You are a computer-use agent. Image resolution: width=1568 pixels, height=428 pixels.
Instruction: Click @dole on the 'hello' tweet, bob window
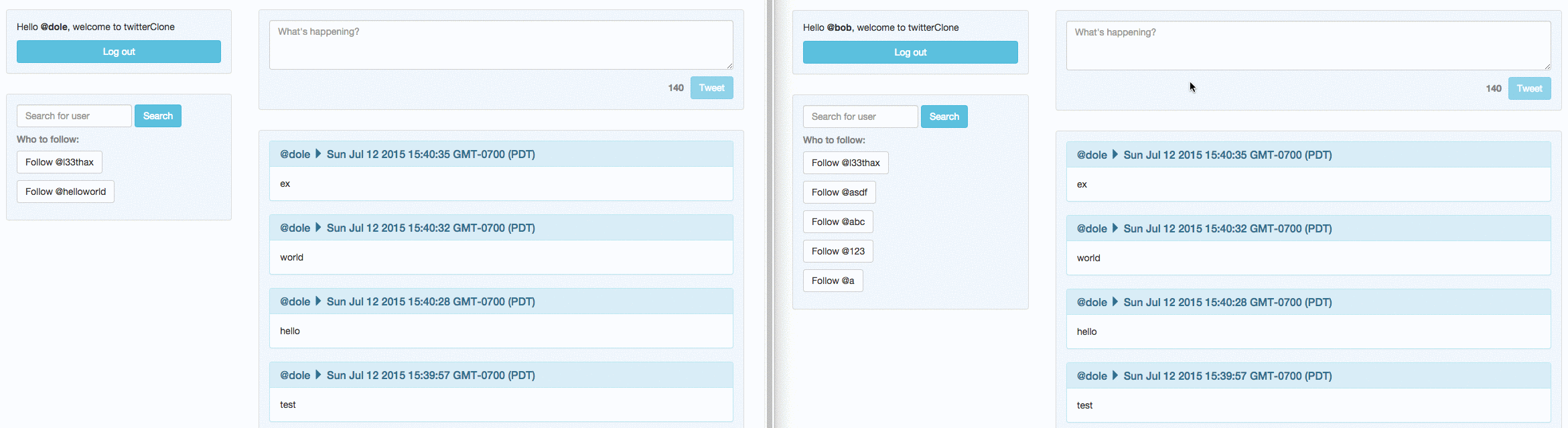(x=1092, y=302)
